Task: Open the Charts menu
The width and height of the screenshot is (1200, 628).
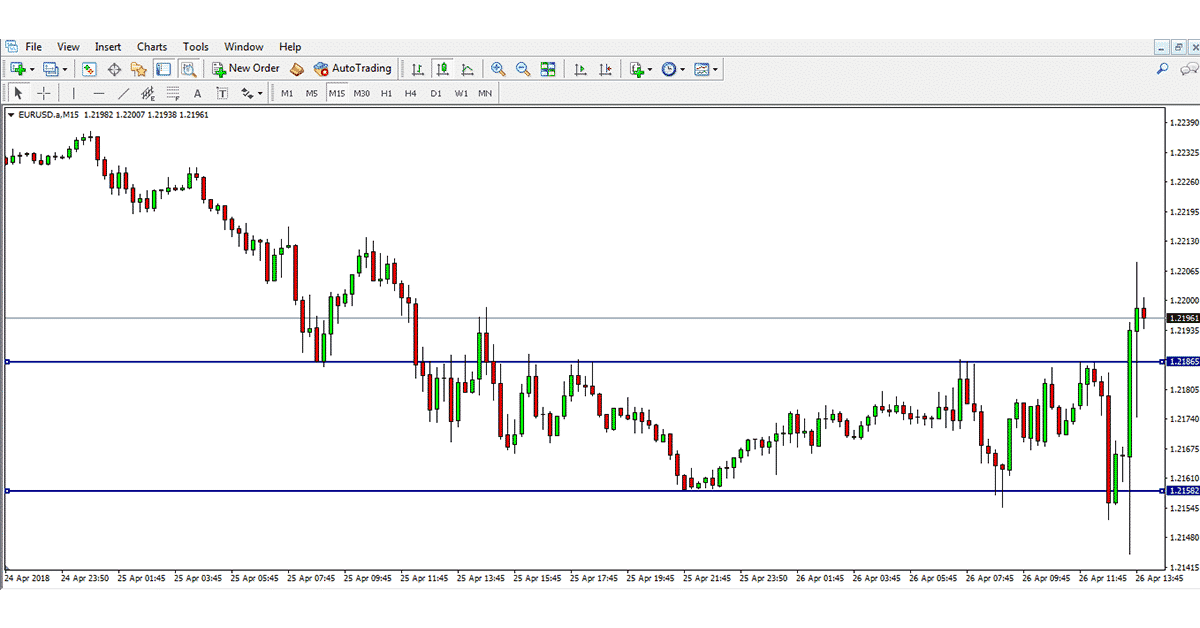Action: (151, 46)
